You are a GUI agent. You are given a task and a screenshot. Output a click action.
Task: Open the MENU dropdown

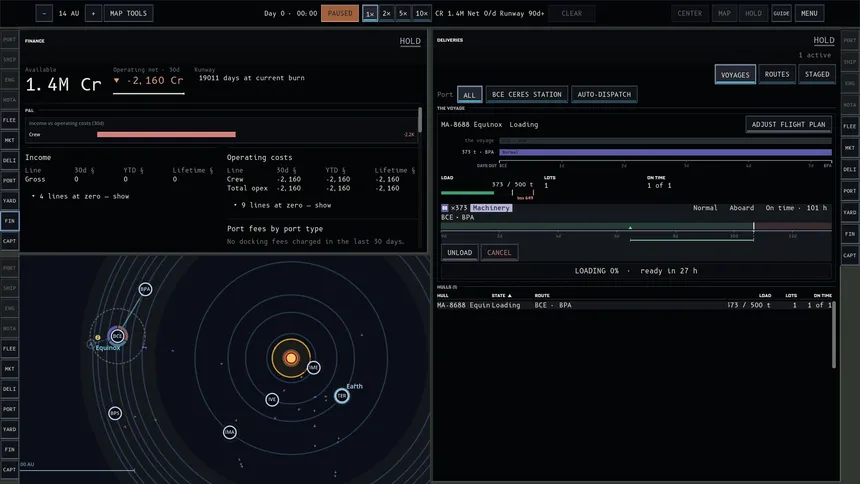[809, 13]
